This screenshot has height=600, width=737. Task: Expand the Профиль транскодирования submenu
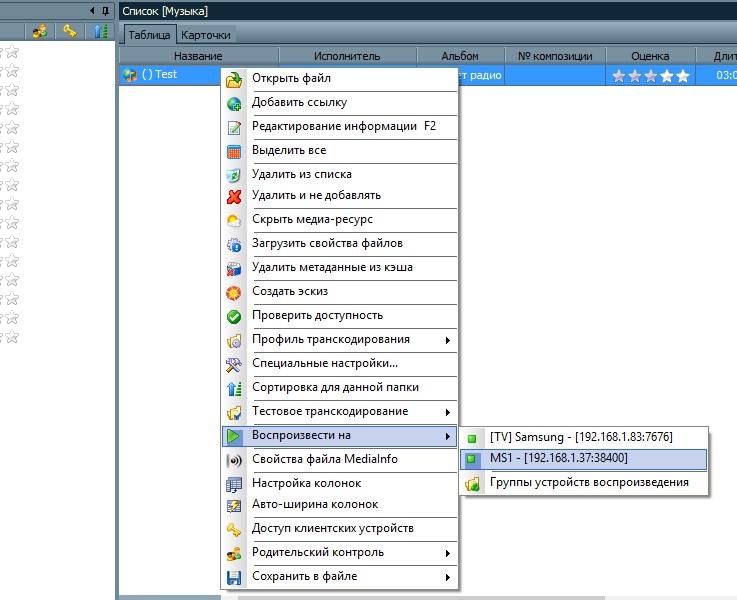448,340
